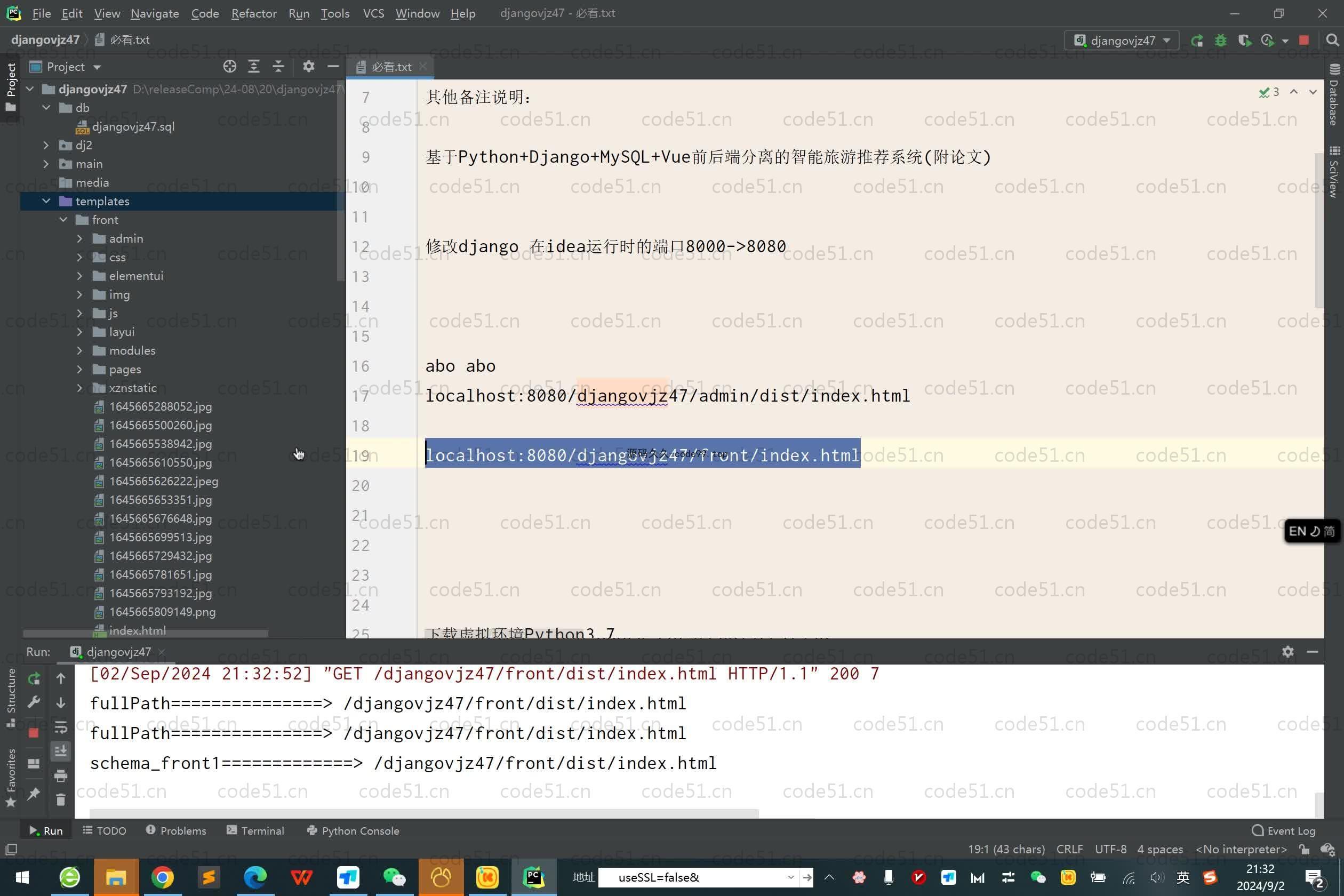This screenshot has height=896, width=1344.
Task: Hide Run tool window minus icon
Action: pyautogui.click(x=1313, y=652)
